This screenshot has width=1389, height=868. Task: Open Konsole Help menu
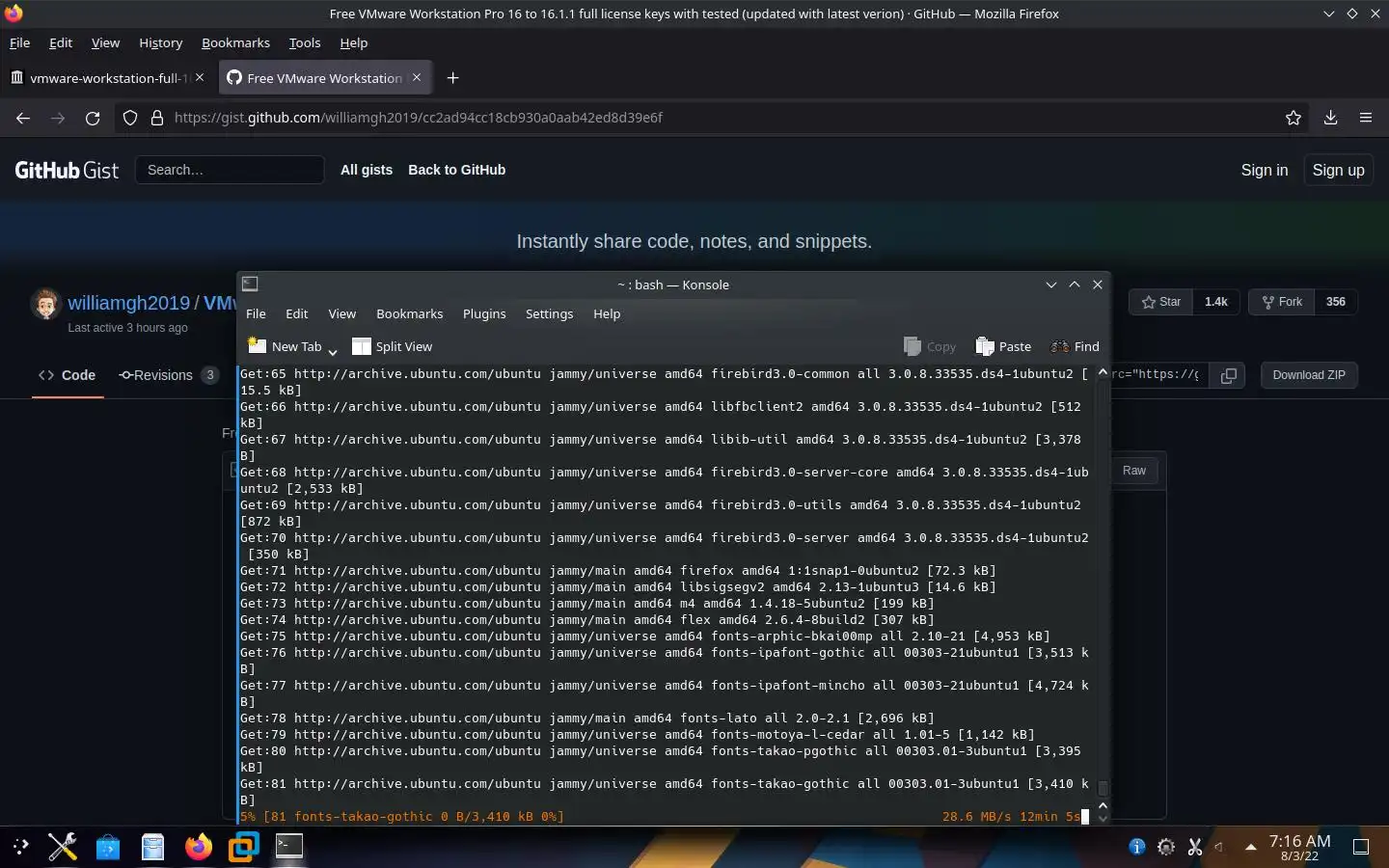point(607,313)
